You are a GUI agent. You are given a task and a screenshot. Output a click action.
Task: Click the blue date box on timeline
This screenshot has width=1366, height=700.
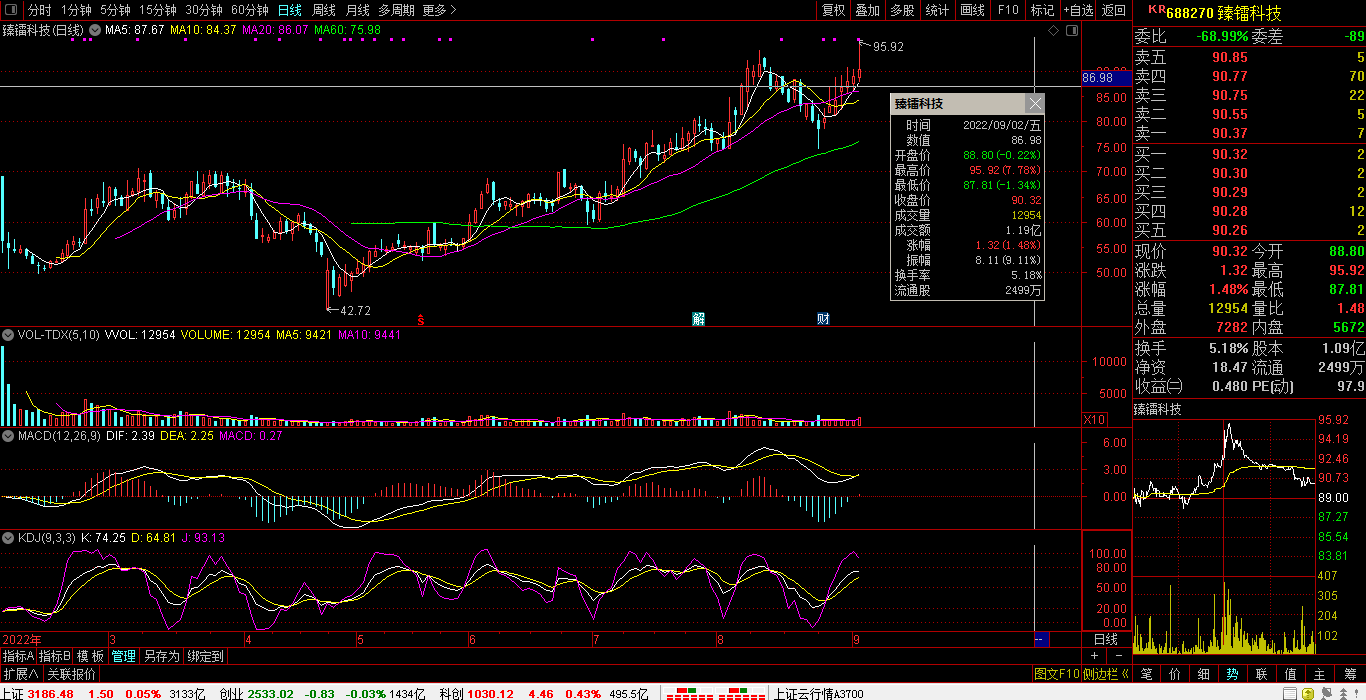coord(1040,639)
